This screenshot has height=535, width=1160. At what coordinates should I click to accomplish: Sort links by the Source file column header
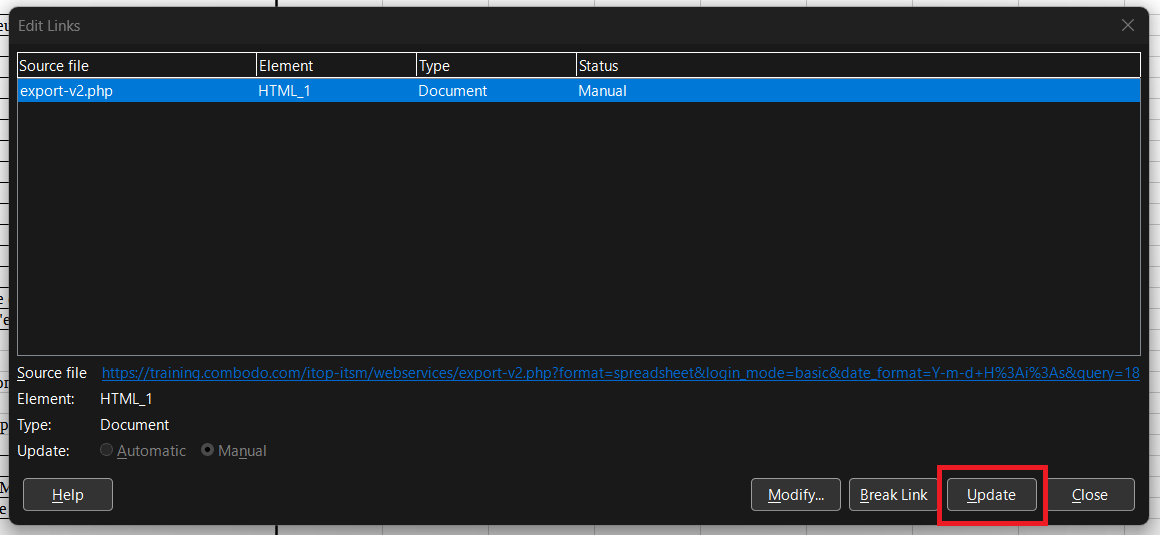tap(137, 66)
